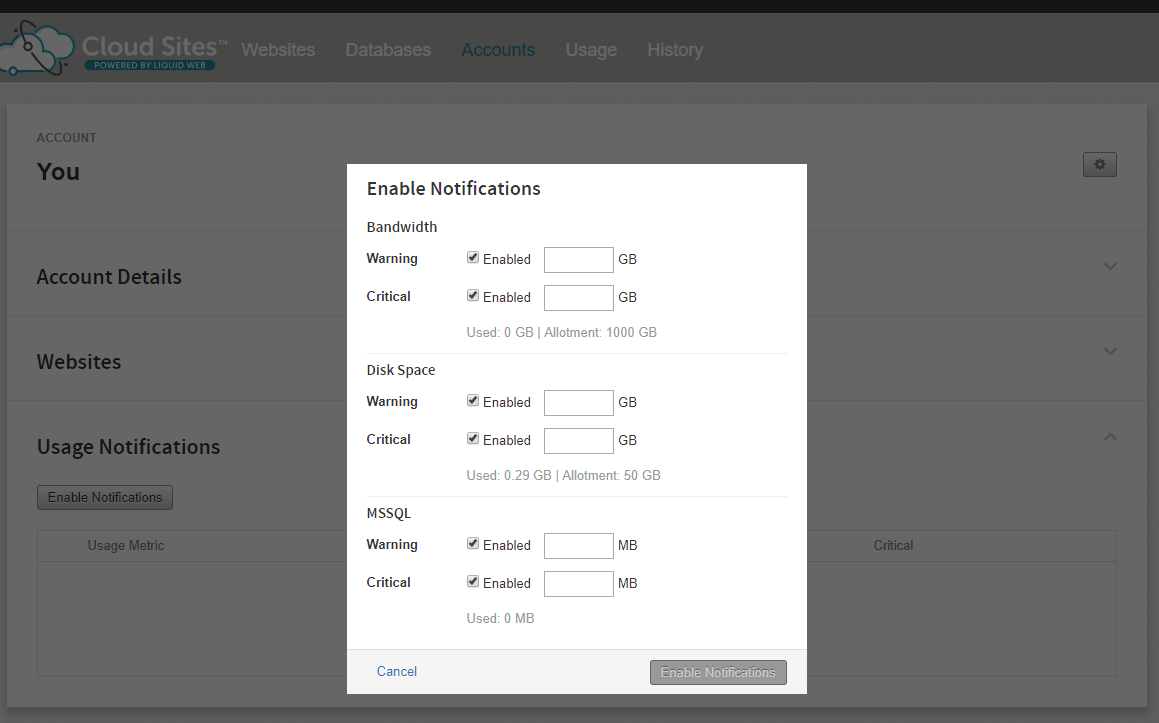The width and height of the screenshot is (1159, 723).
Task: Open the account settings gear icon
Action: click(1099, 164)
